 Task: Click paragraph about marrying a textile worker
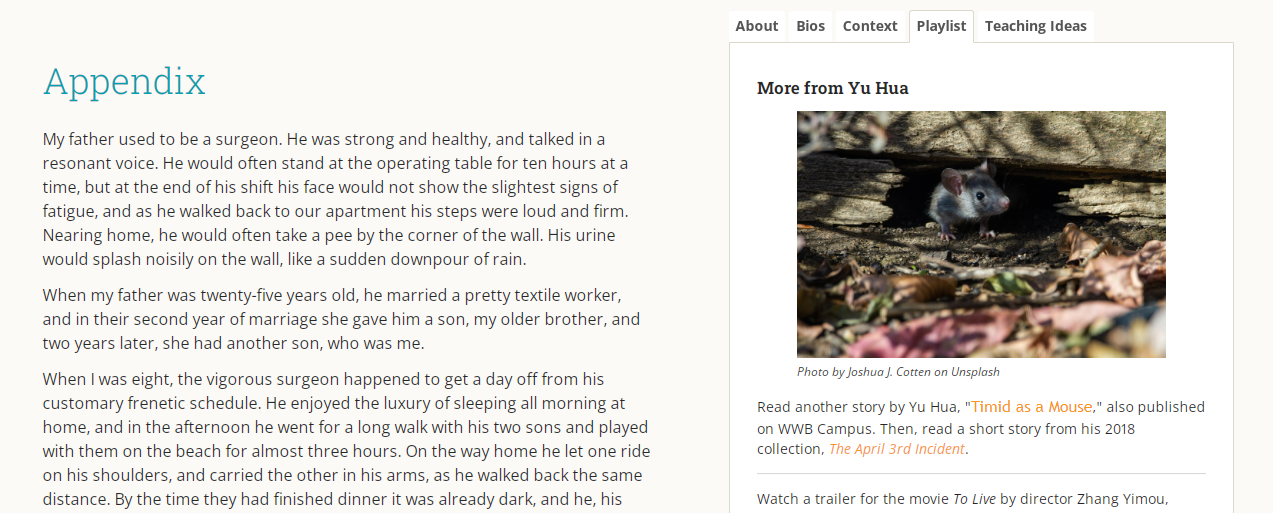341,320
